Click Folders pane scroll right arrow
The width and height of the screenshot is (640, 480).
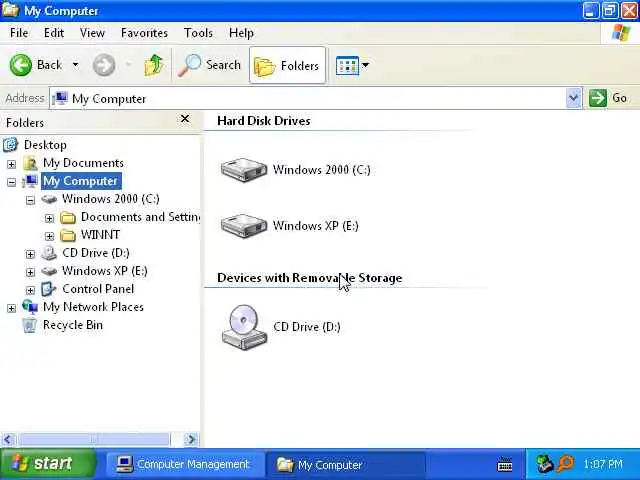191,439
